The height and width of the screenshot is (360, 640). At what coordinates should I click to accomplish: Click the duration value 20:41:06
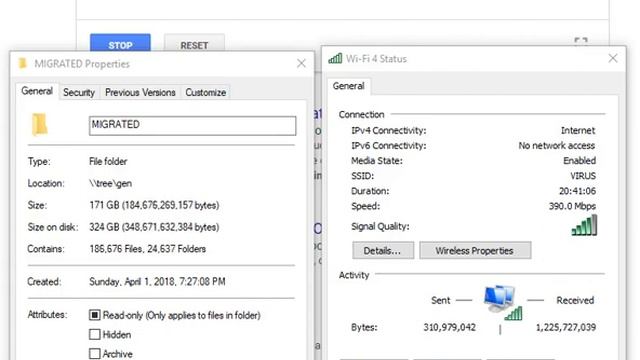(577, 191)
